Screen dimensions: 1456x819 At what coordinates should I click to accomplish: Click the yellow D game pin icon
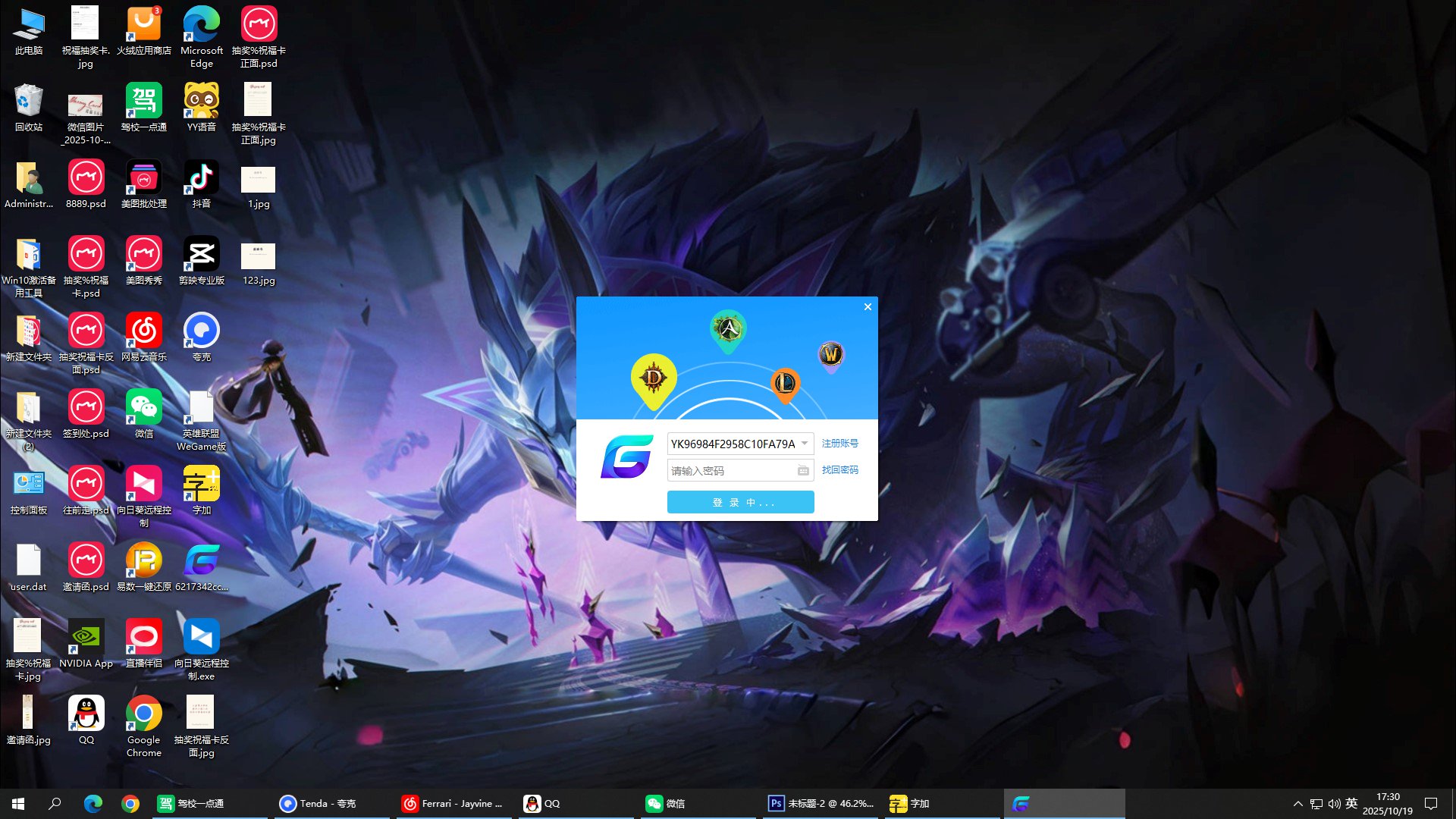click(x=654, y=378)
